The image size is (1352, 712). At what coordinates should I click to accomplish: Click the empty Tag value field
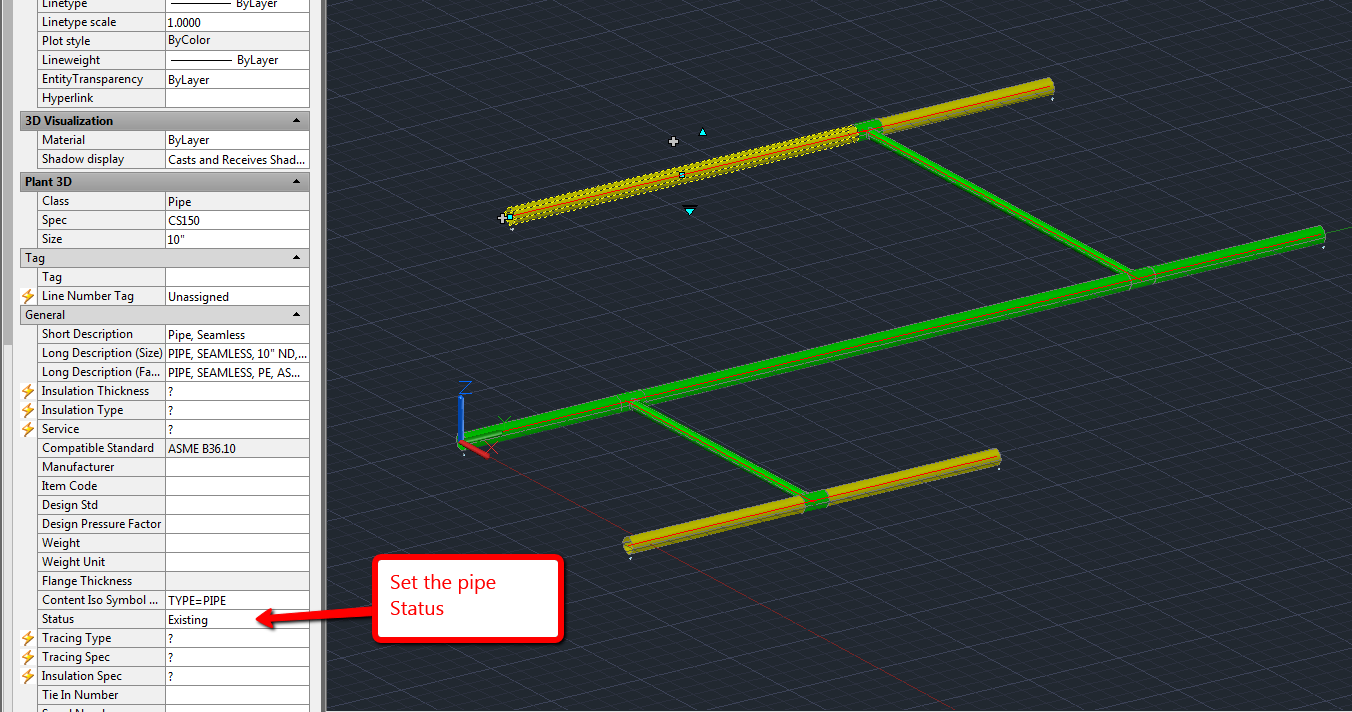(237, 277)
